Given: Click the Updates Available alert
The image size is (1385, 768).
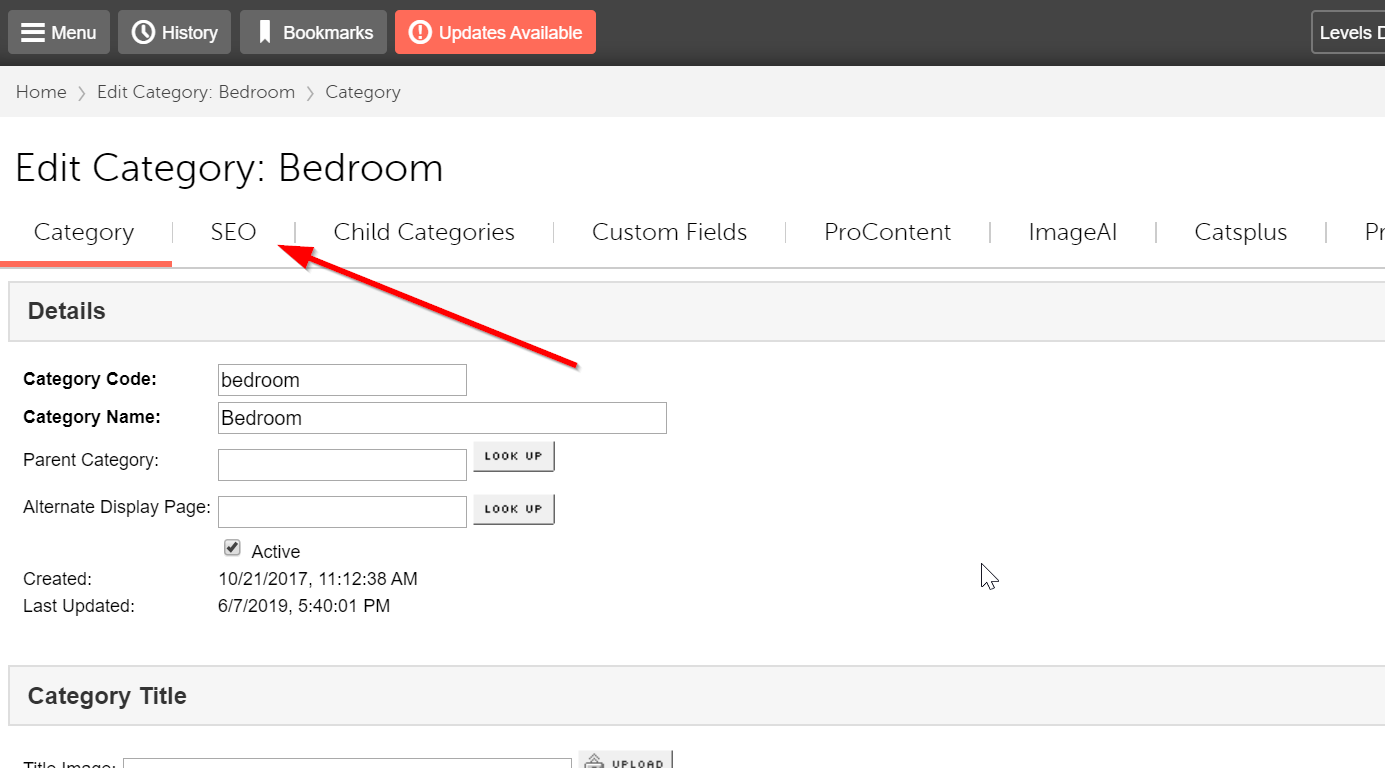Looking at the screenshot, I should point(495,33).
